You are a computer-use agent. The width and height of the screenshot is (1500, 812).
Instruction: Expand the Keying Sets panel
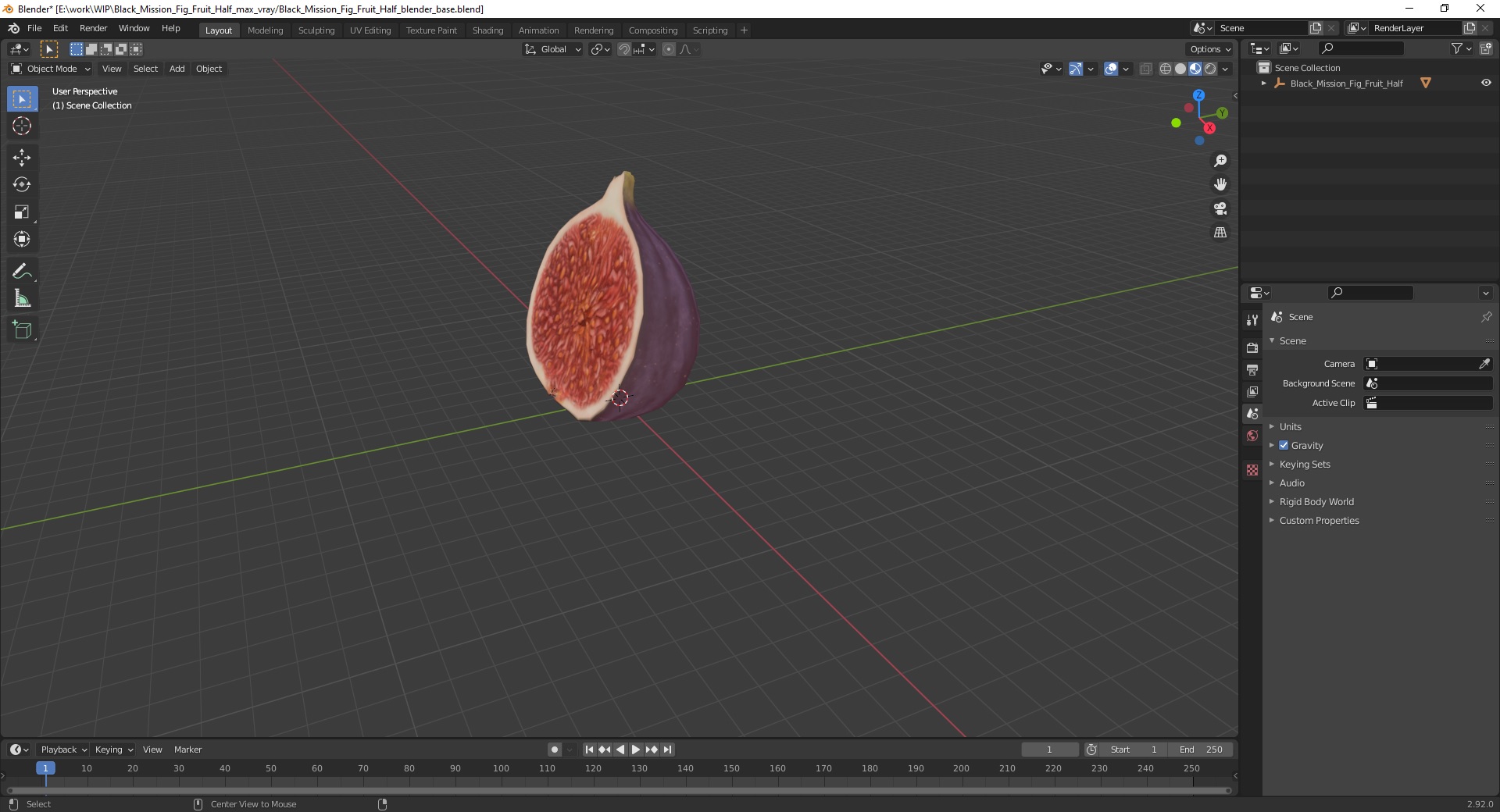(x=1305, y=465)
